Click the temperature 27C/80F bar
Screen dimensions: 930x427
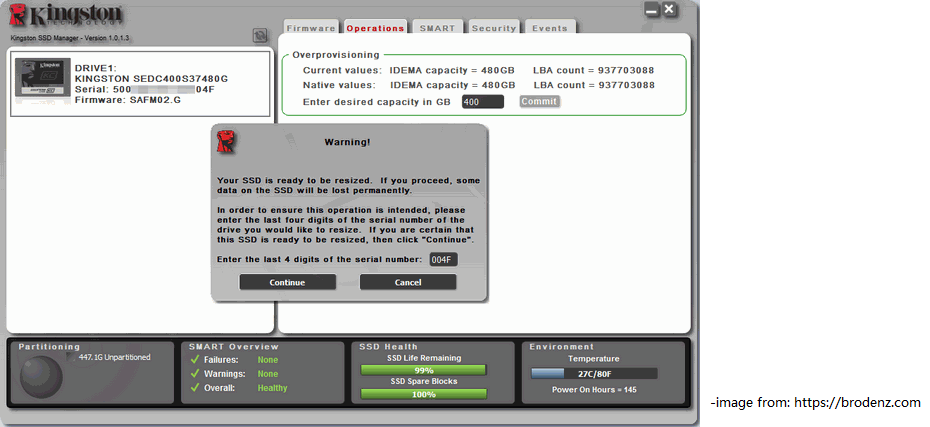coord(594,374)
